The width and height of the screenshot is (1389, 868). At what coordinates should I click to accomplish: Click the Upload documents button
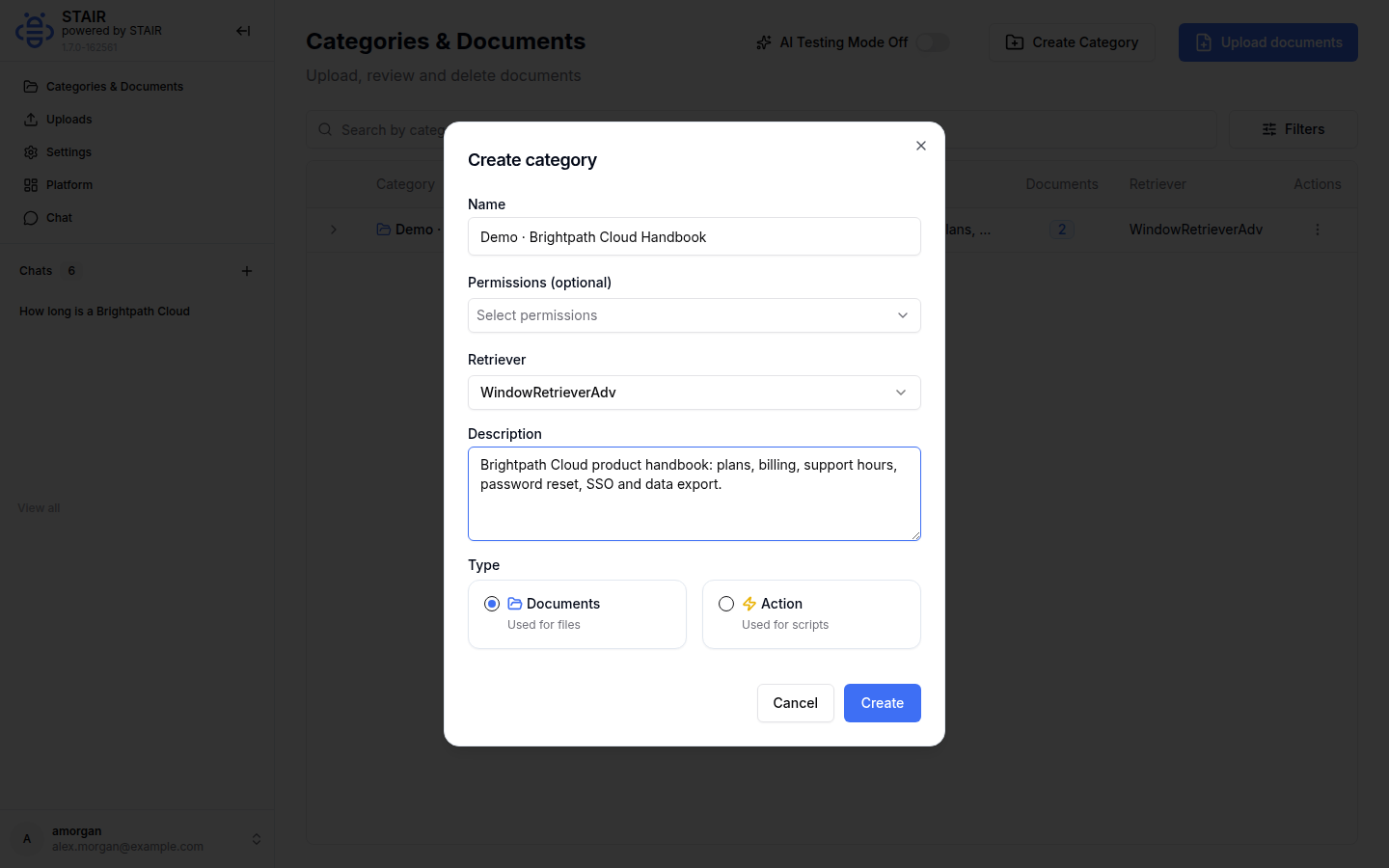(x=1268, y=42)
